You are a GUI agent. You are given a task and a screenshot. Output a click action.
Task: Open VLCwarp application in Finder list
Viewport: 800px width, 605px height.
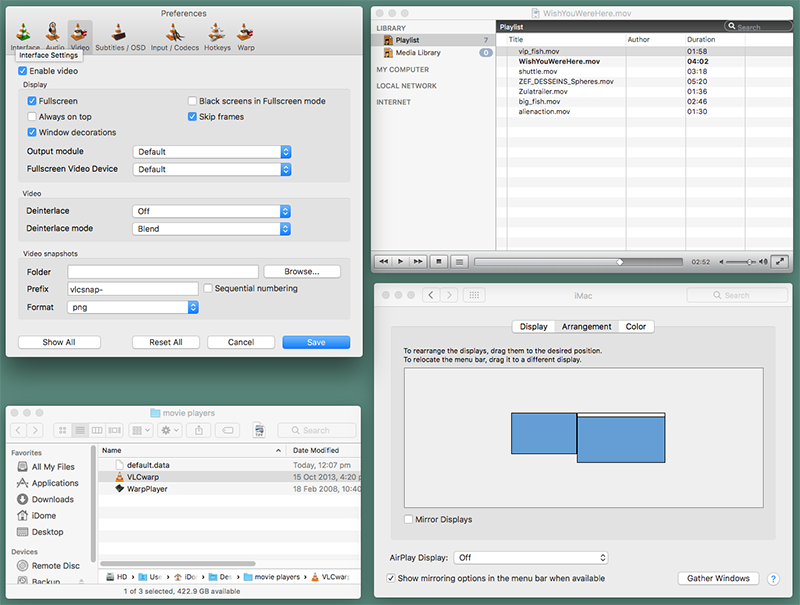pos(143,477)
